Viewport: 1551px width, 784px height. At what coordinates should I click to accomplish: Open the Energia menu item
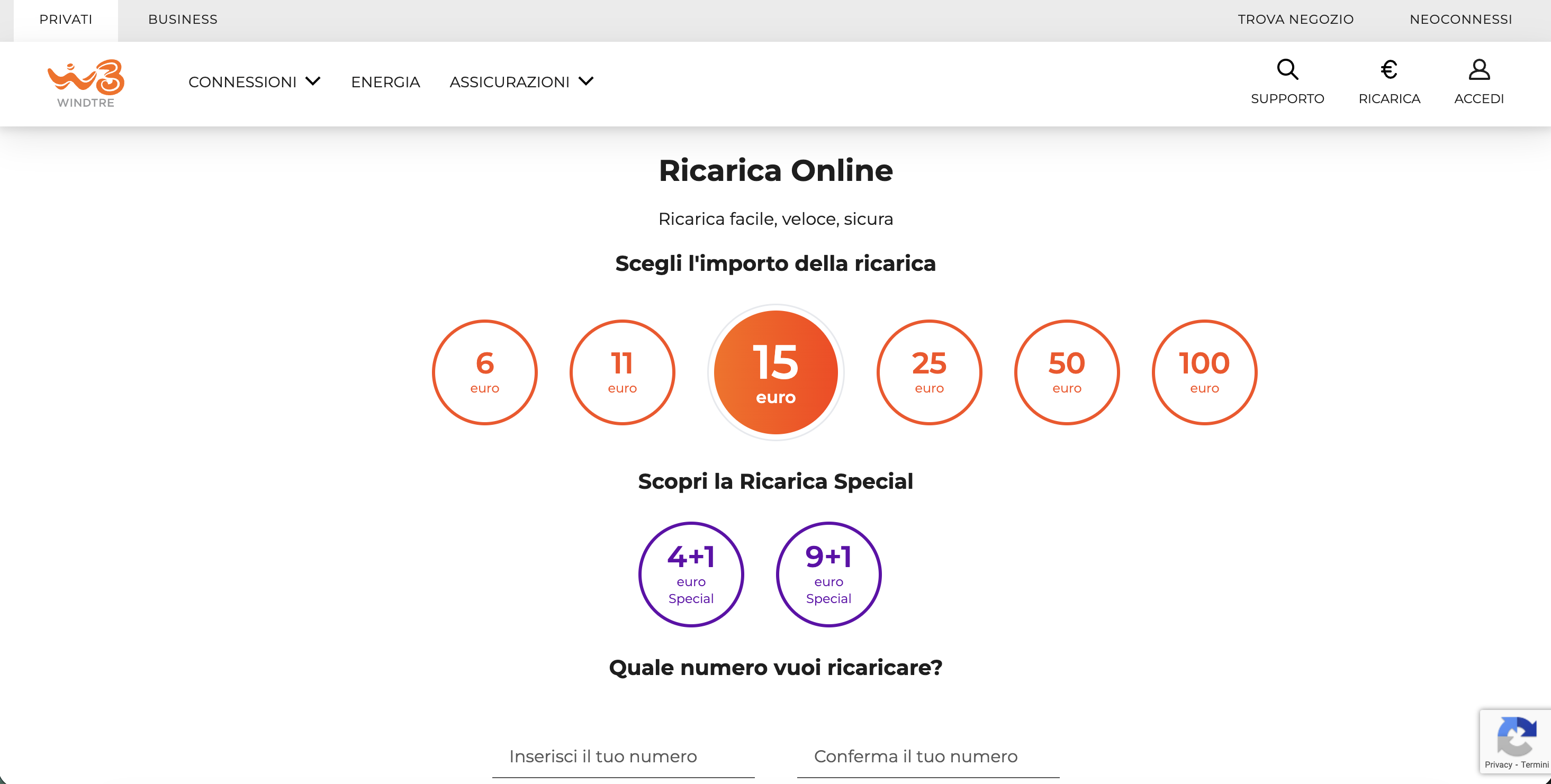pos(385,82)
